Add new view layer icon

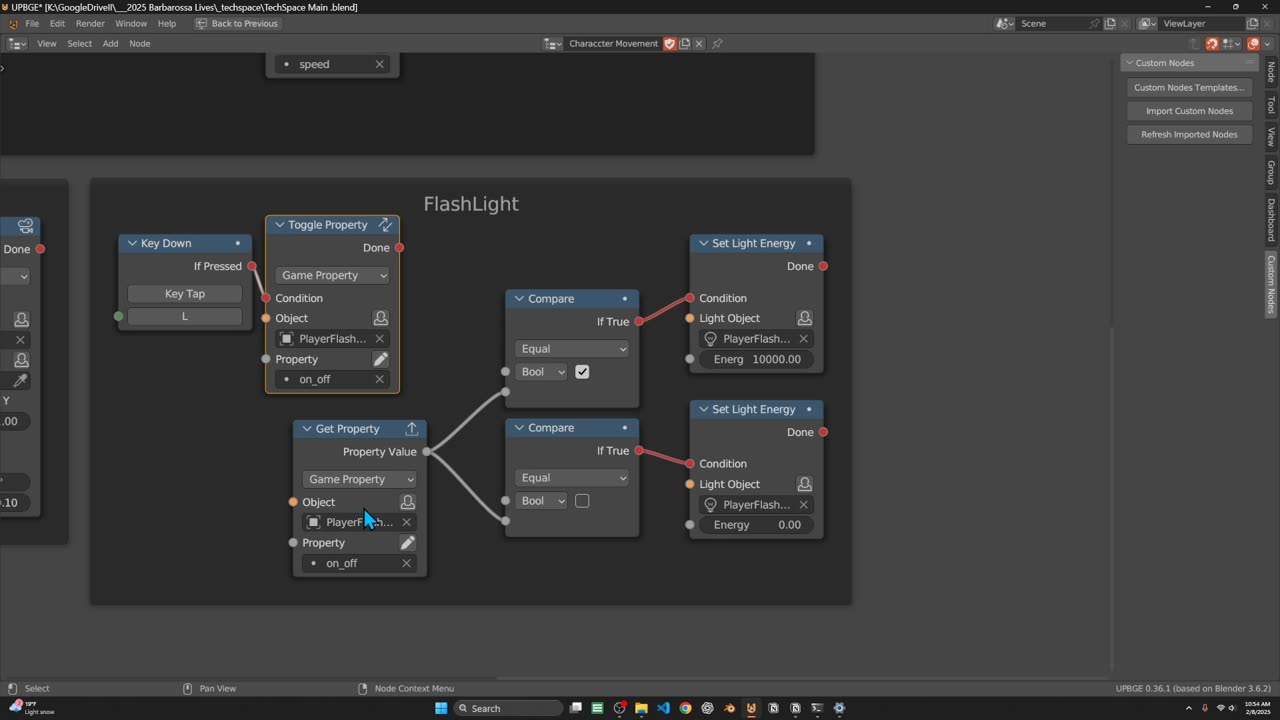(1252, 23)
